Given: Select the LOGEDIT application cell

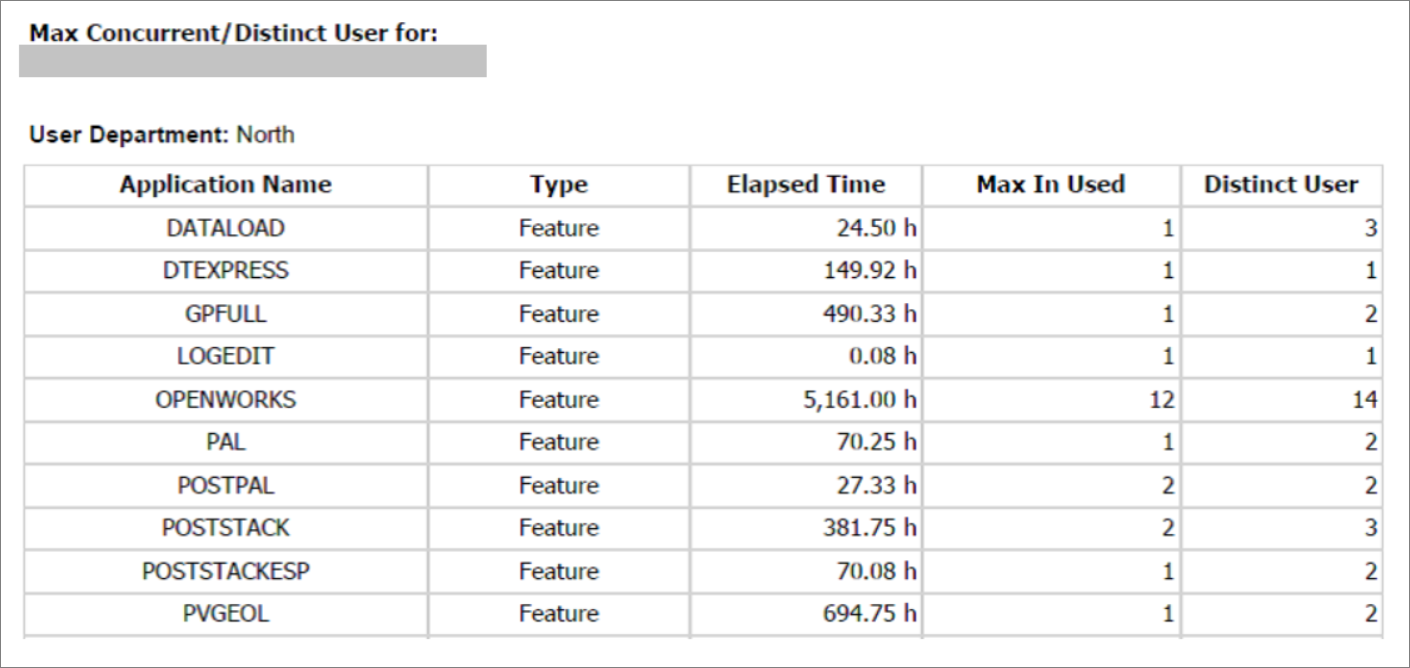Looking at the screenshot, I should click(x=225, y=357).
